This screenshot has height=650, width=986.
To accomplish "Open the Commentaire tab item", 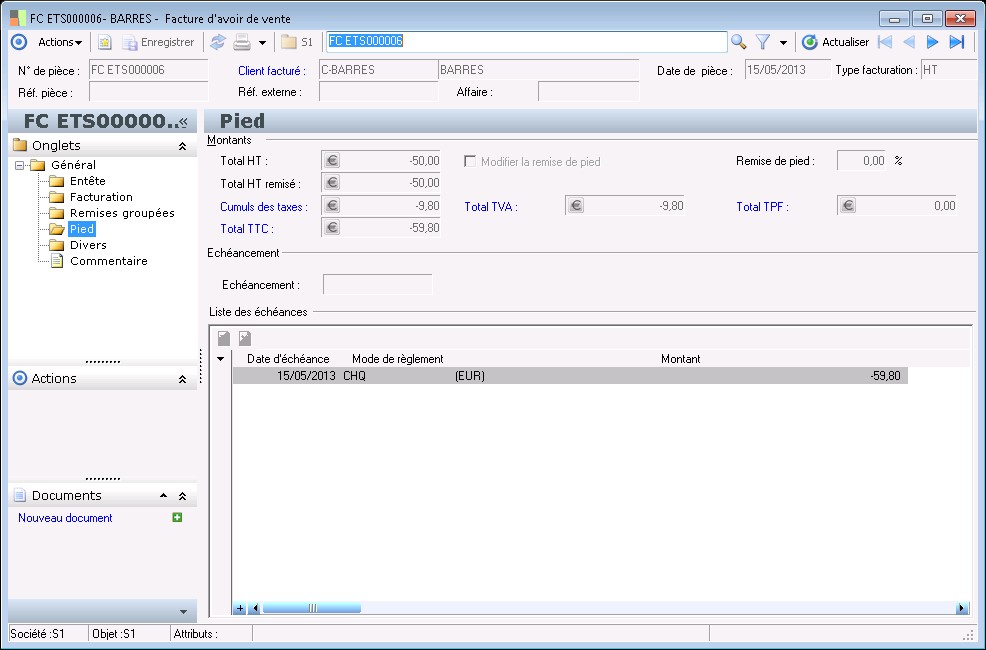I will click(x=108, y=261).
